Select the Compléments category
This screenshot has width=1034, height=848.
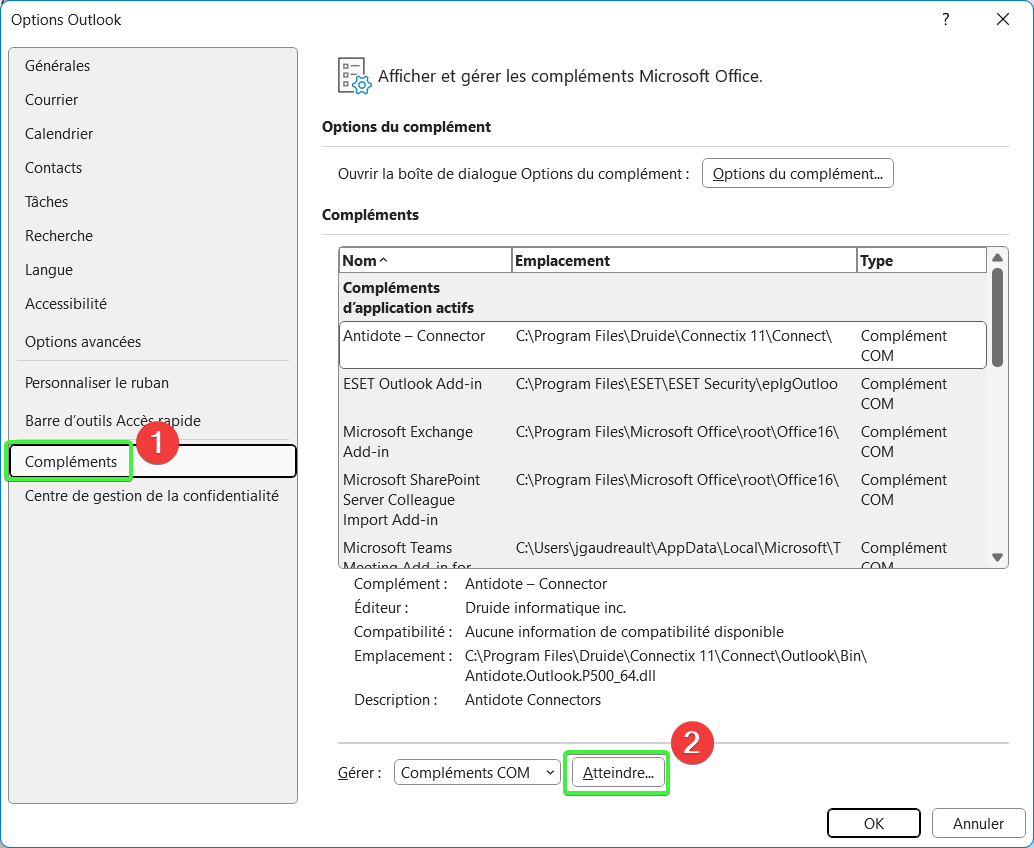tap(153, 462)
